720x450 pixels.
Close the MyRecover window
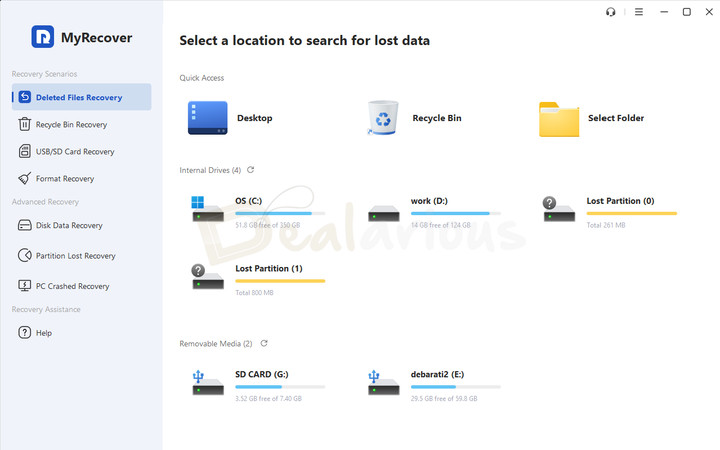tap(709, 12)
